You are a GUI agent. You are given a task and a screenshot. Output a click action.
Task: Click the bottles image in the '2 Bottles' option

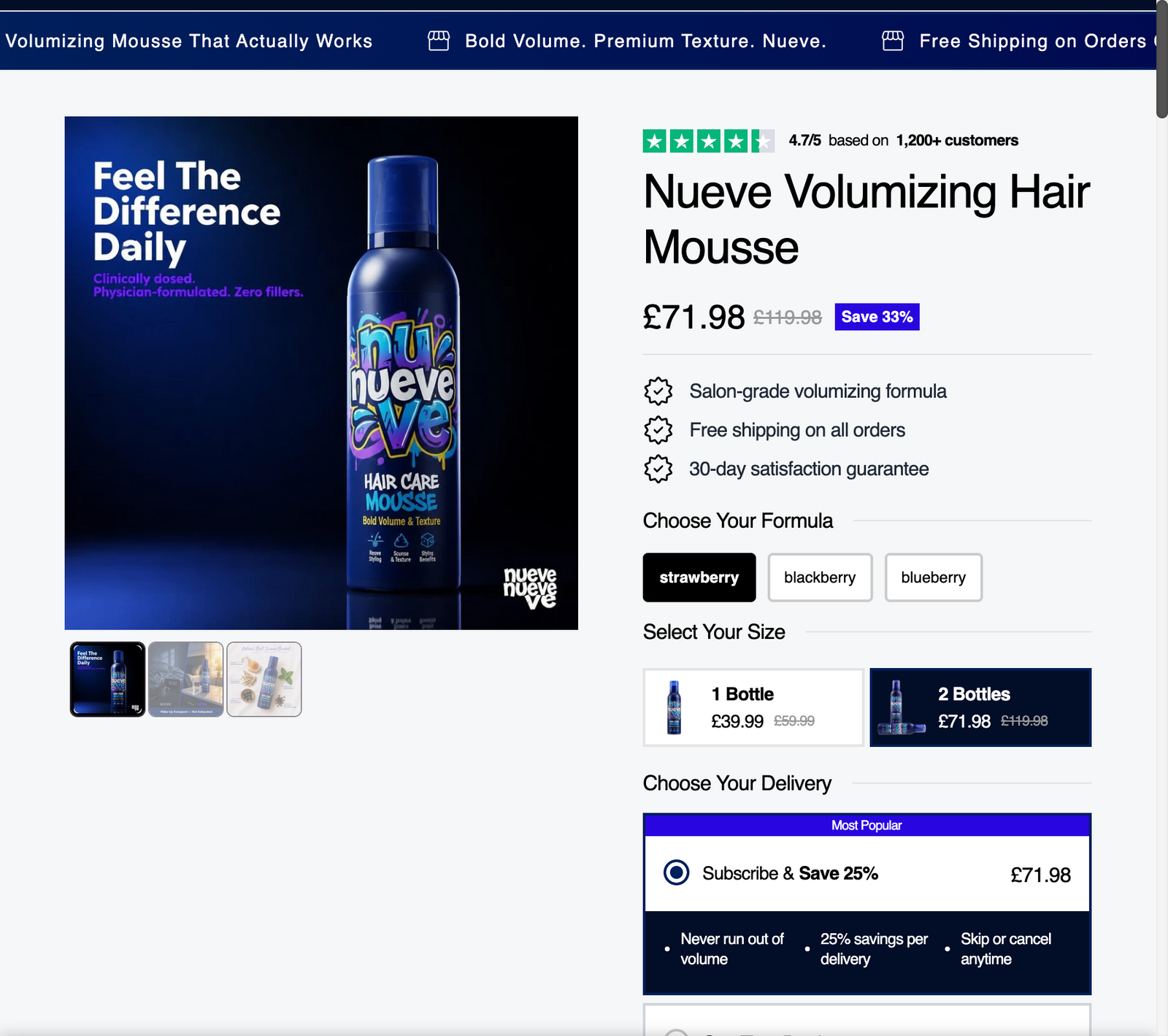(x=902, y=707)
